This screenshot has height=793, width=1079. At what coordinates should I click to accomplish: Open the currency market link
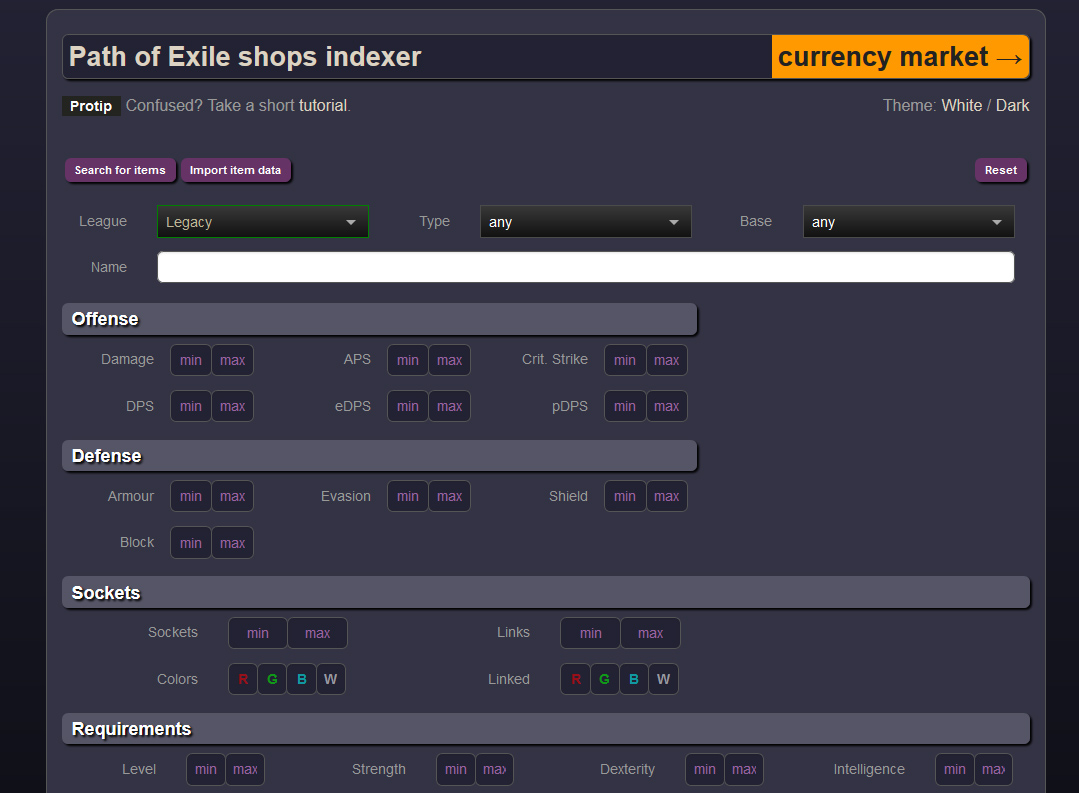point(900,56)
